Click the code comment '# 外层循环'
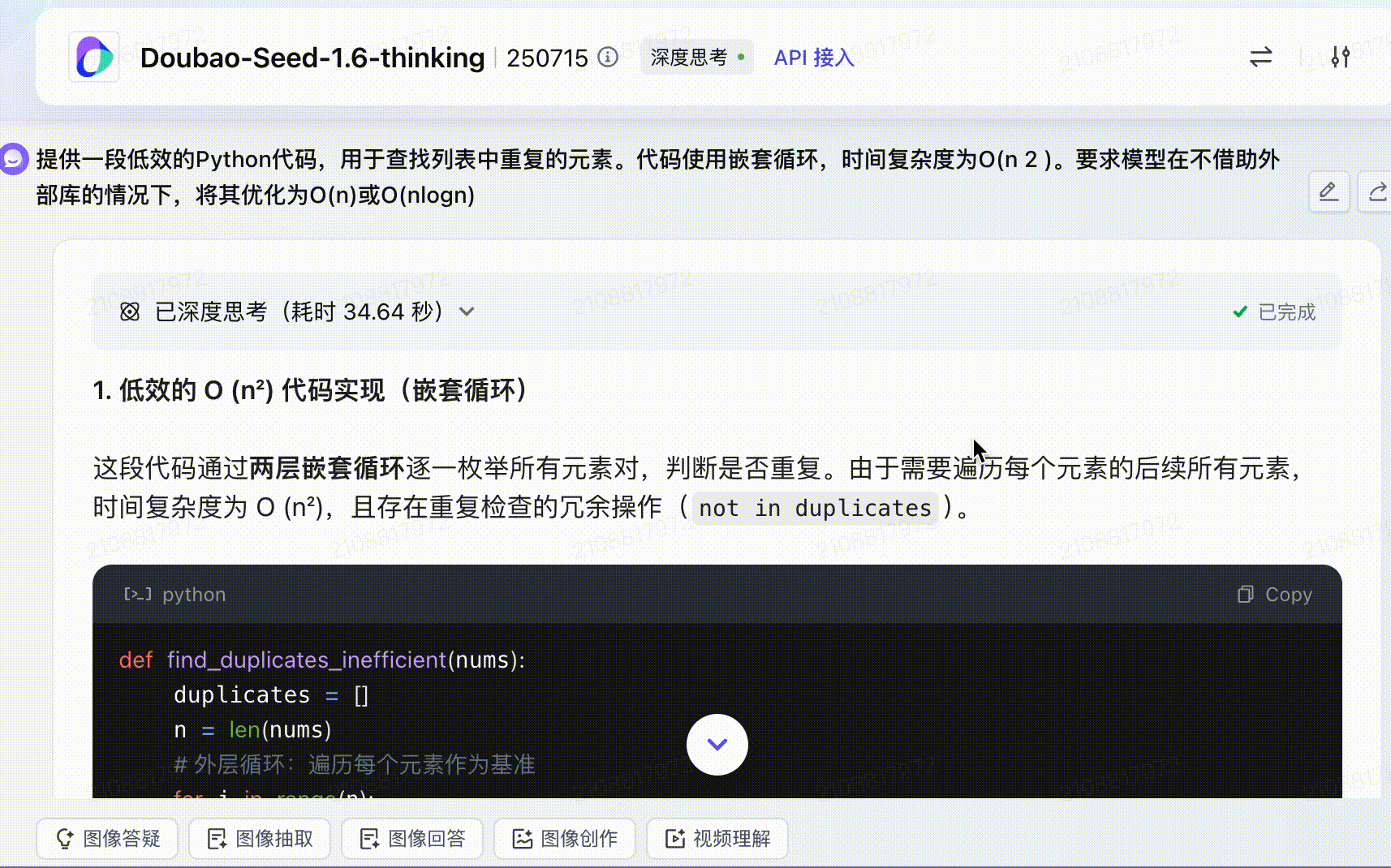Viewport: 1391px width, 868px height. pyautogui.click(x=355, y=765)
